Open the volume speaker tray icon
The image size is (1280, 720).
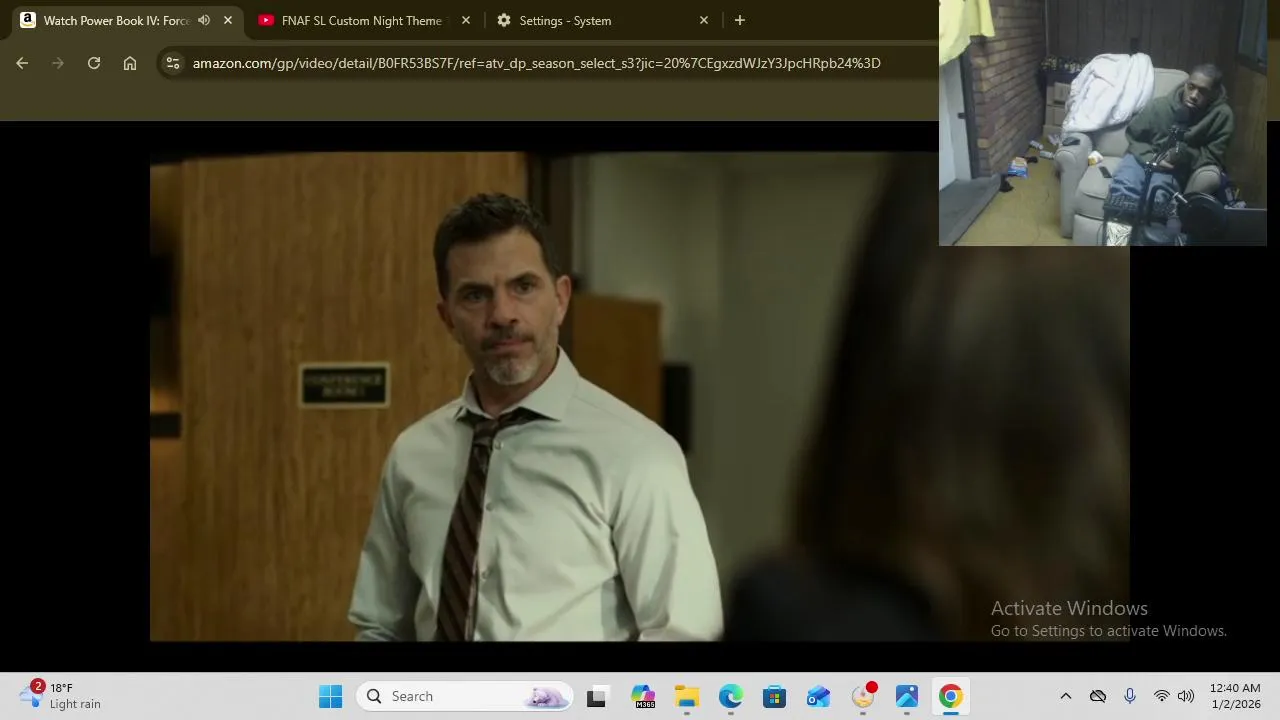[x=1186, y=696]
